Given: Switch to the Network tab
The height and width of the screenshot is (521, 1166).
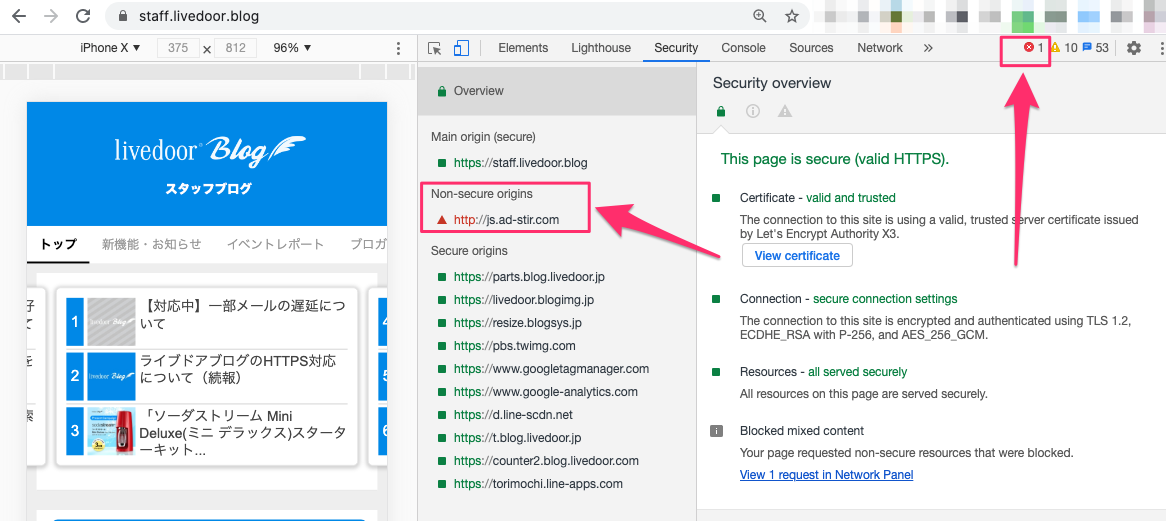Looking at the screenshot, I should [x=880, y=48].
